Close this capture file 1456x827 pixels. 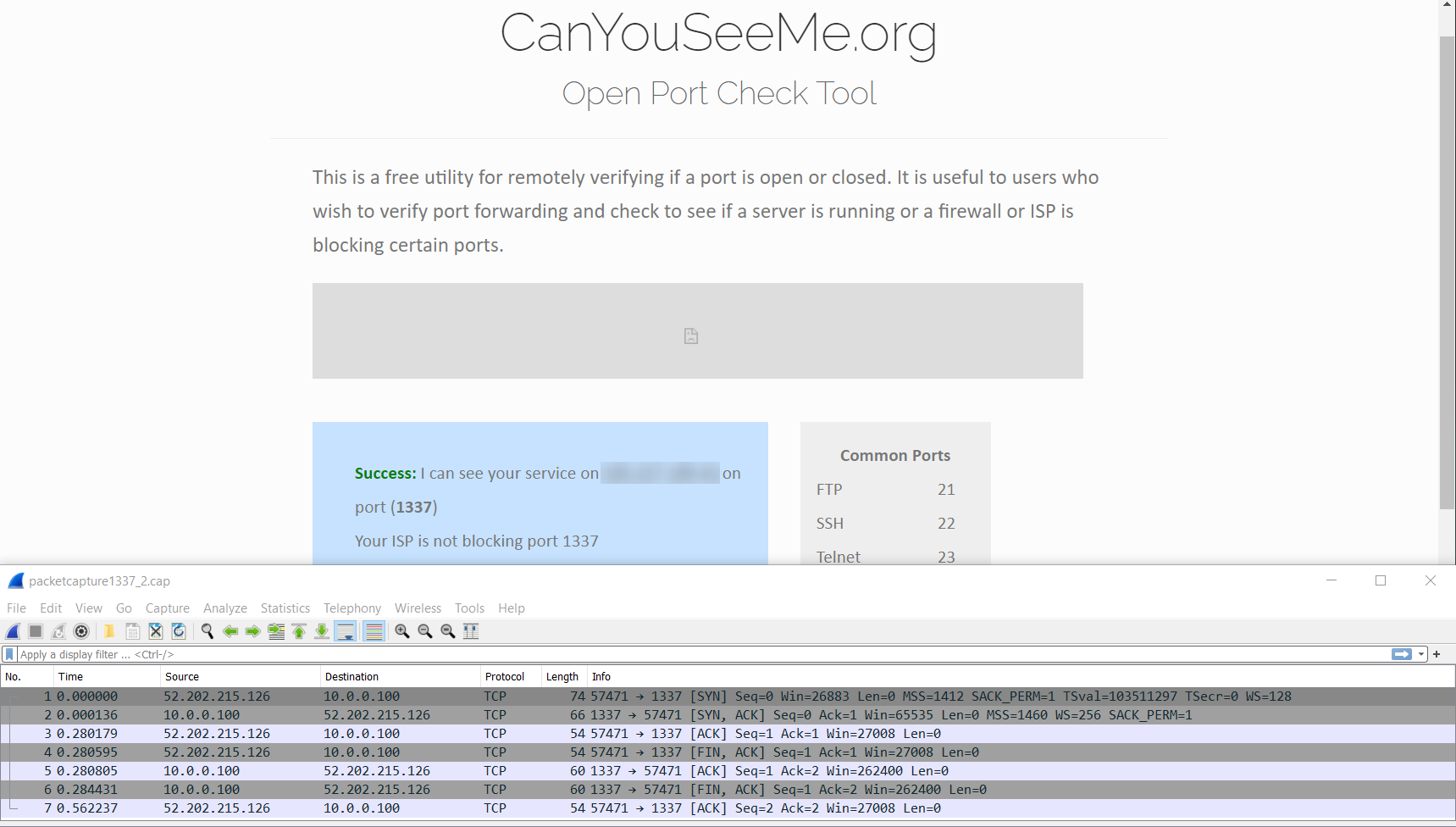[155, 631]
